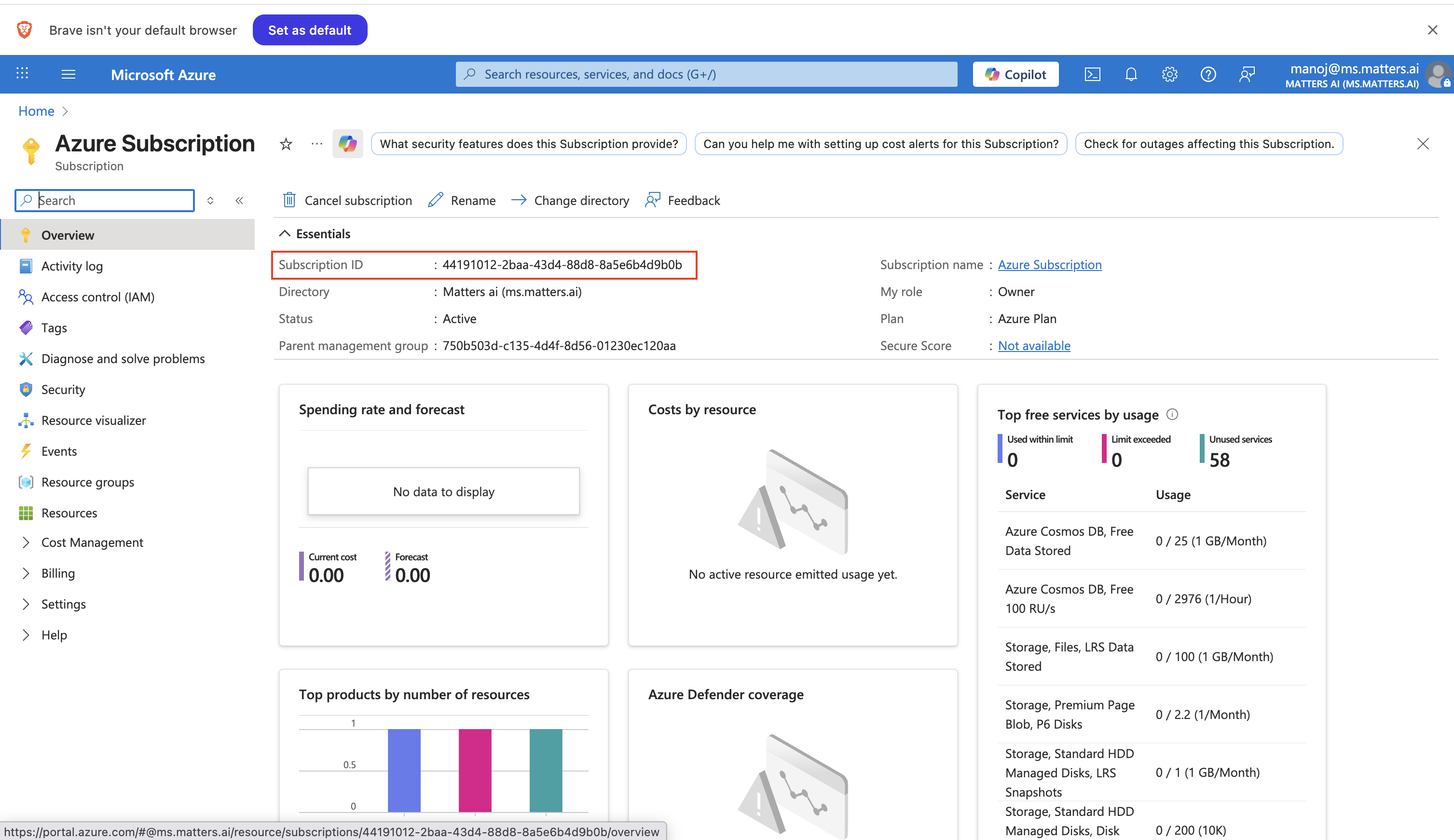This screenshot has width=1454, height=840.
Task: Click the Change directory arrow icon
Action: tap(519, 200)
